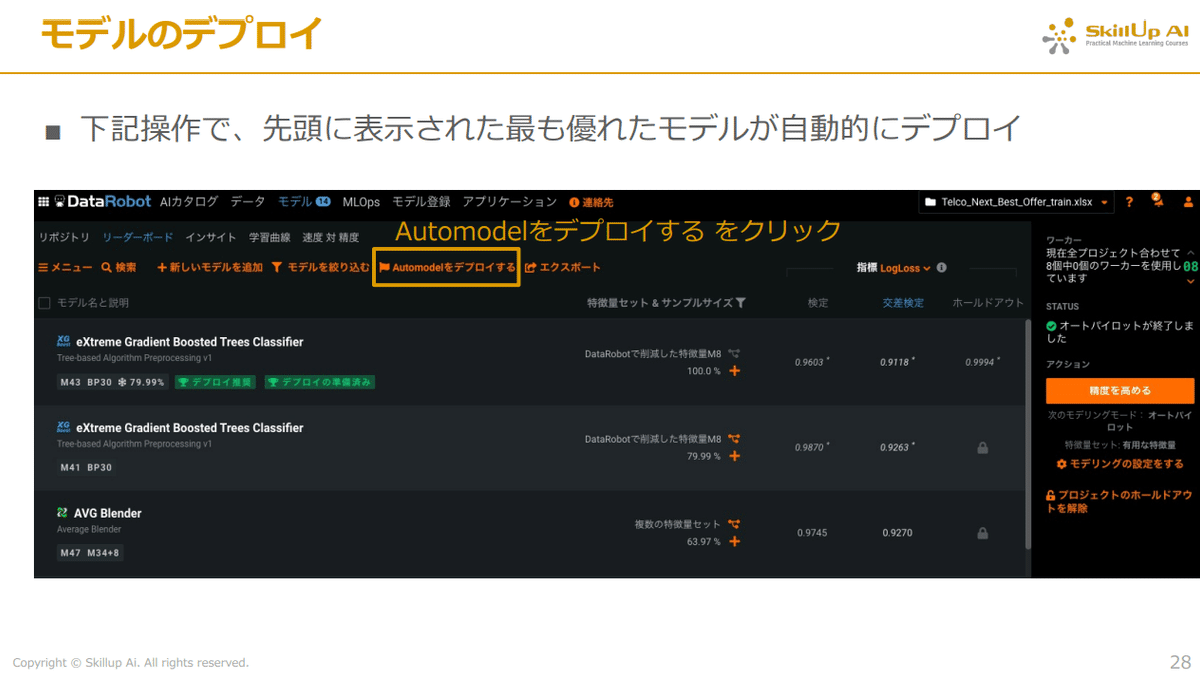This screenshot has height=680, width=1200.
Task: Click the orange plus at 100.0 % sample size
Action: 734,371
